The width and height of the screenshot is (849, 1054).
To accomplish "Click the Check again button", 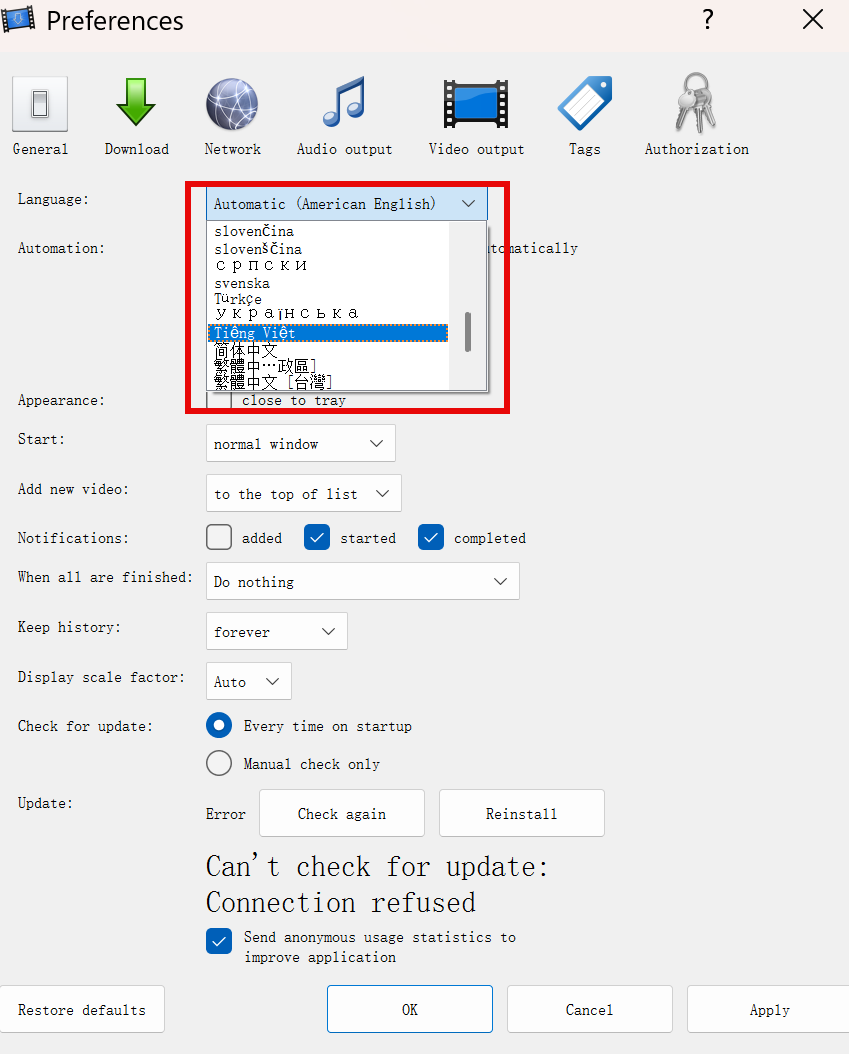I will point(342,814).
